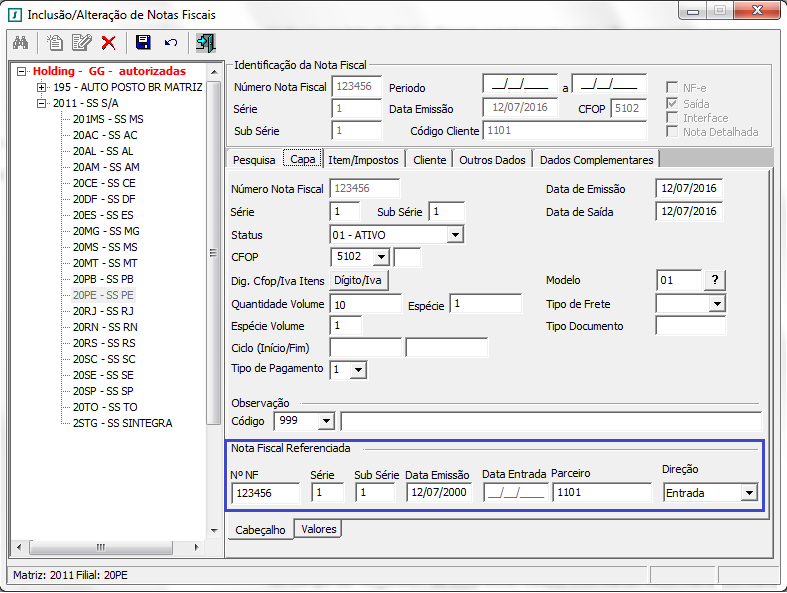Toggle the Saída checkbox
The width and height of the screenshot is (787, 593).
point(673,103)
